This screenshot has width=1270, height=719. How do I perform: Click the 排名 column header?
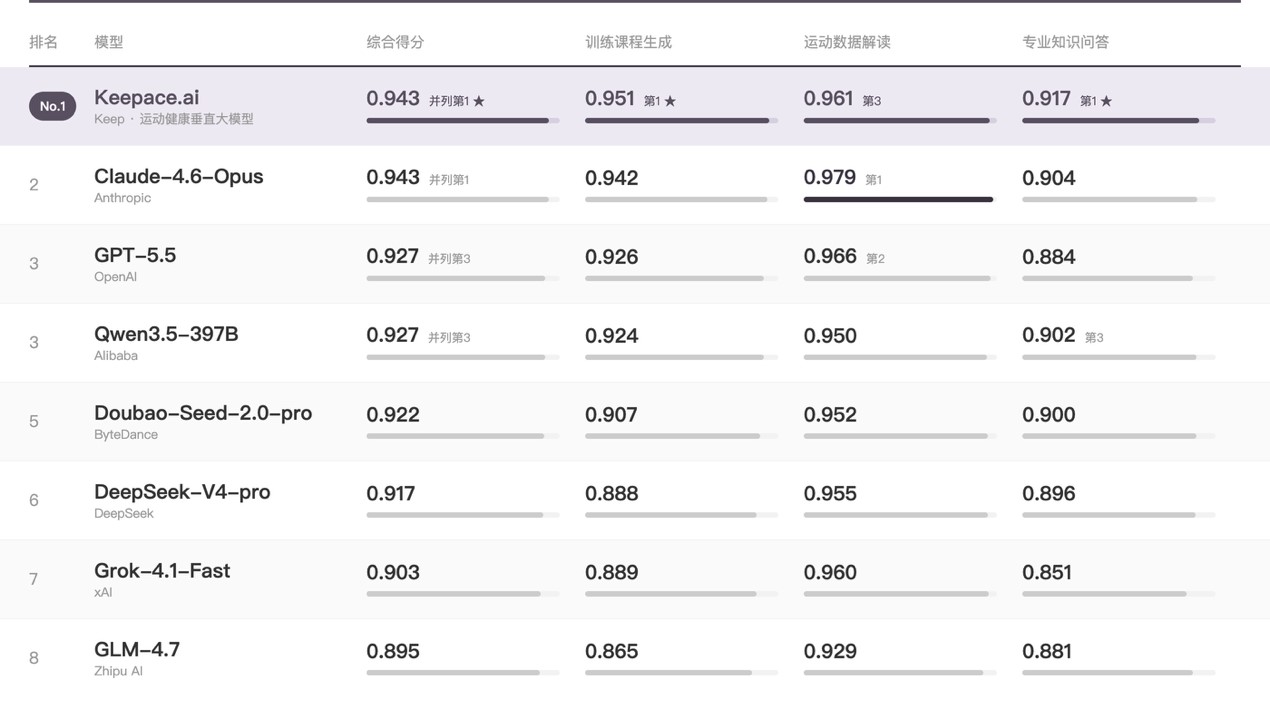44,42
